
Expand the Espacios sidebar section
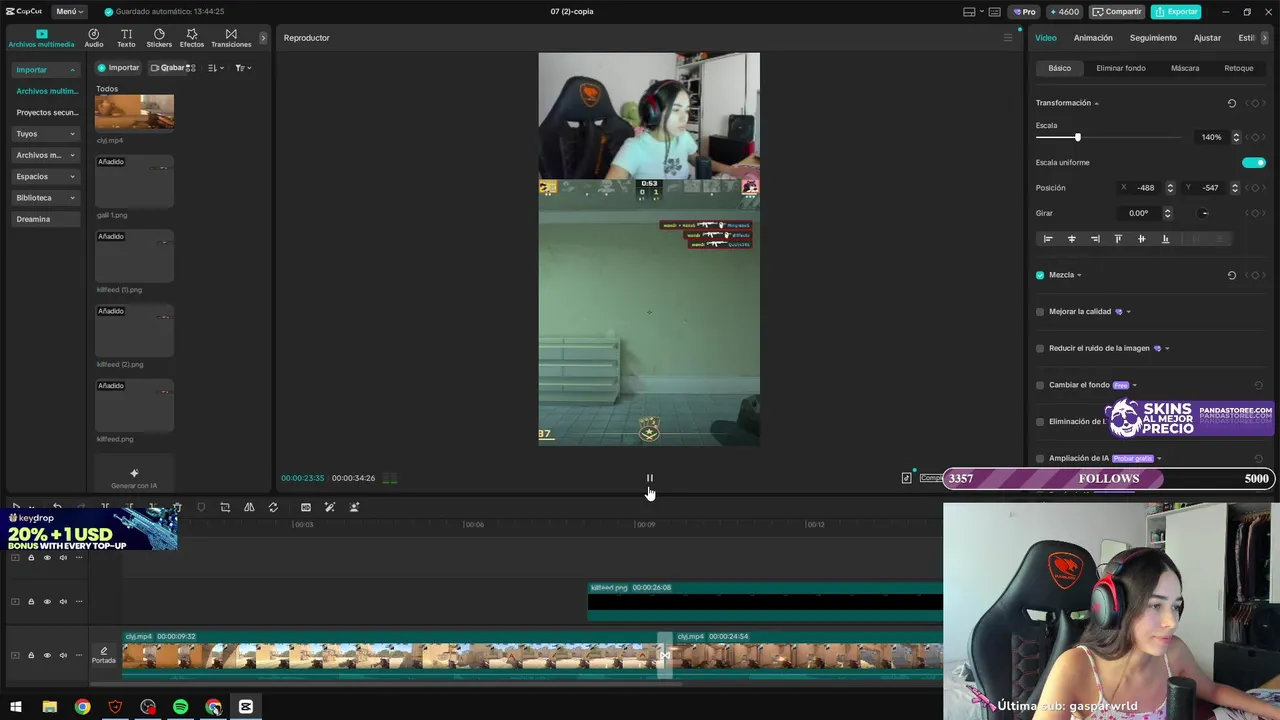point(72,177)
